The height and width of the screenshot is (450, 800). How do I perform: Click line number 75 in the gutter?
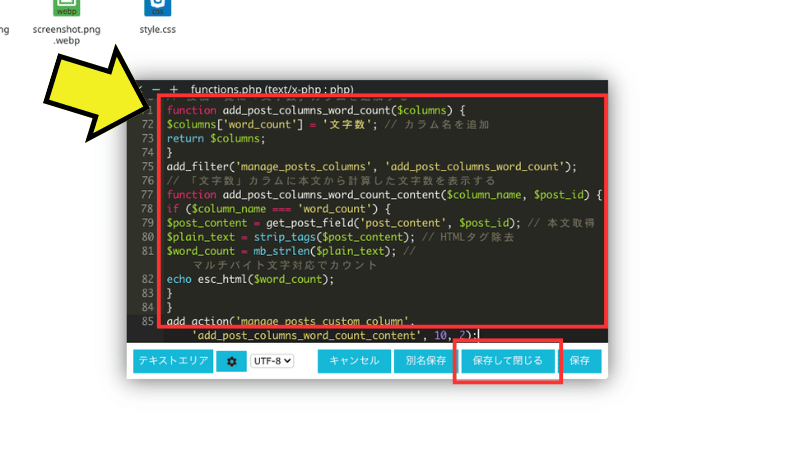point(148,166)
